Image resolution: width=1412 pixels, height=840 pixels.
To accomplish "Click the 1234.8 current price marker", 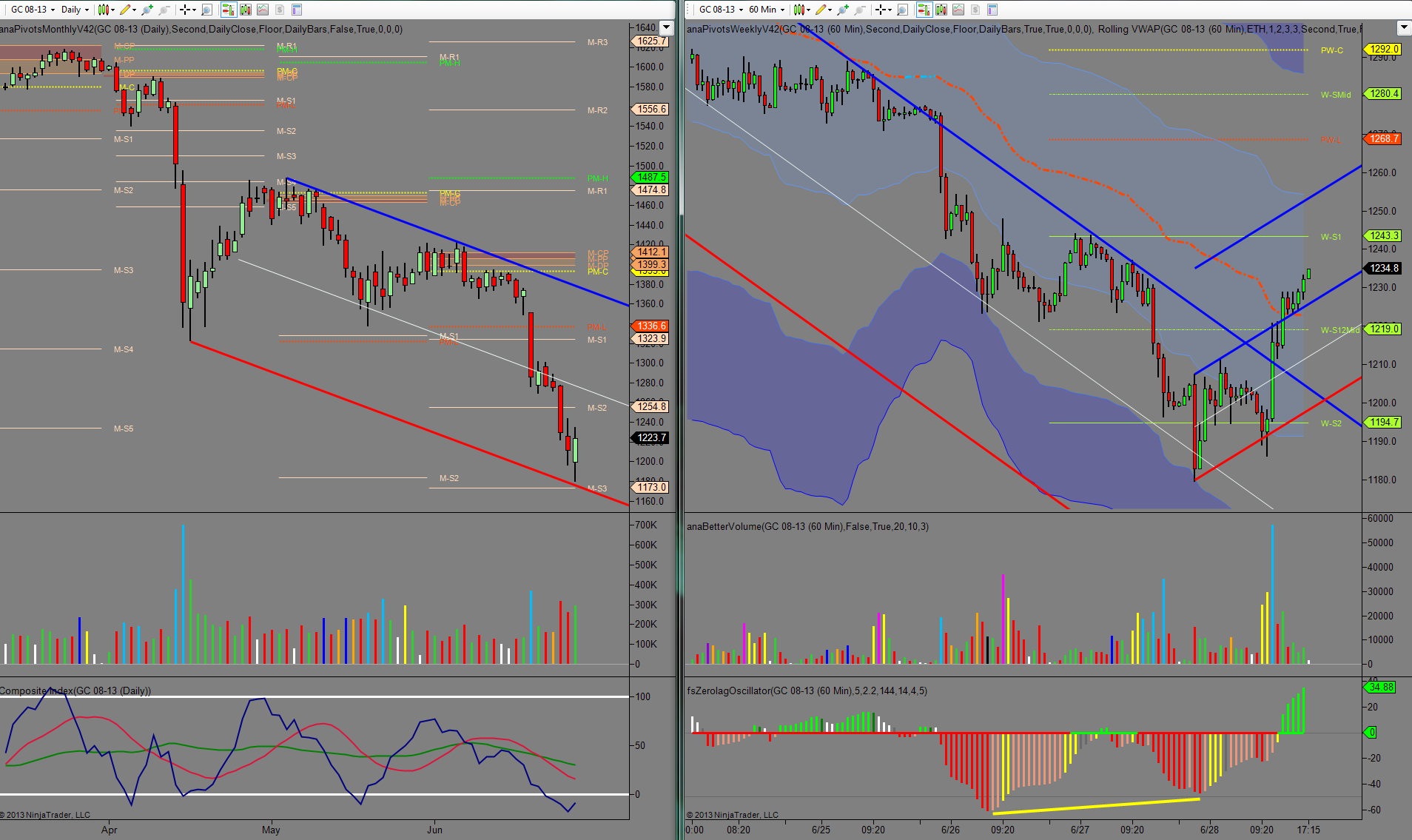I will (1382, 268).
